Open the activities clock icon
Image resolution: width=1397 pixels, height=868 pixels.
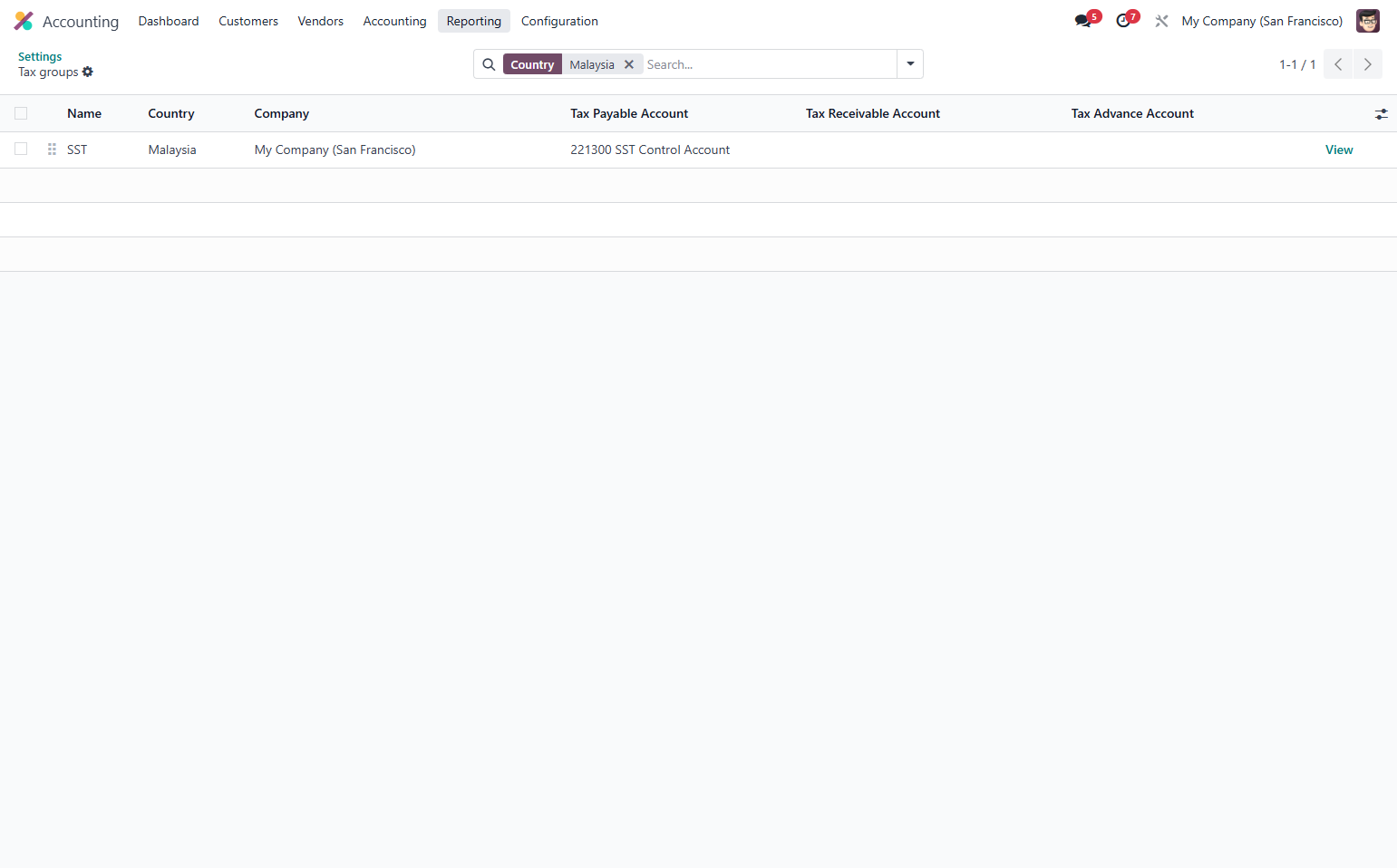(x=1123, y=21)
